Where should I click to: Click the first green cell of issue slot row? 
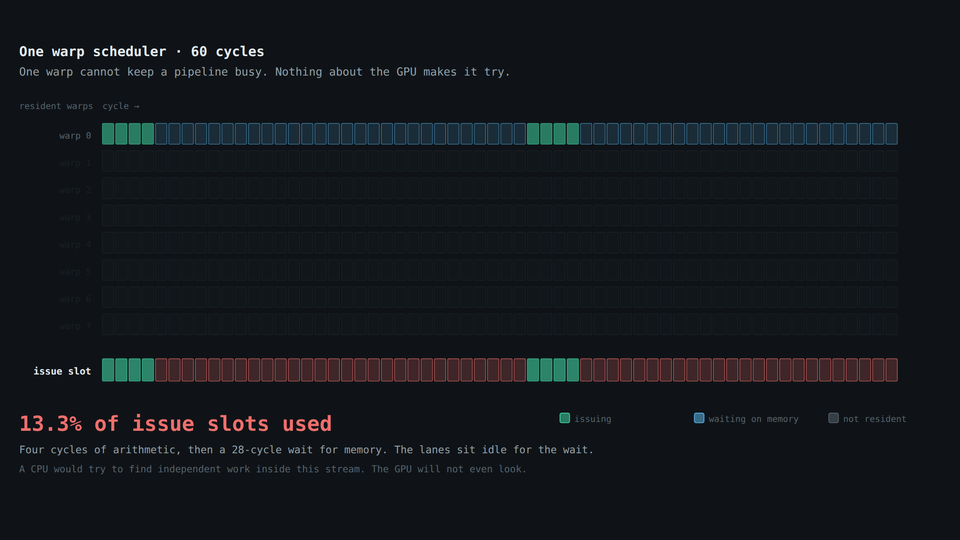pos(108,370)
